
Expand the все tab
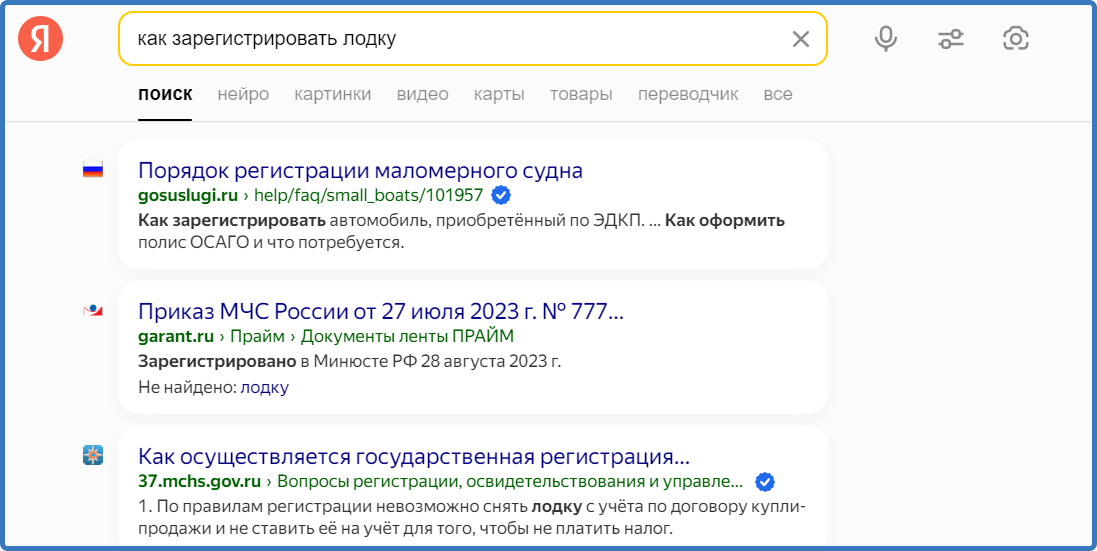(x=778, y=94)
